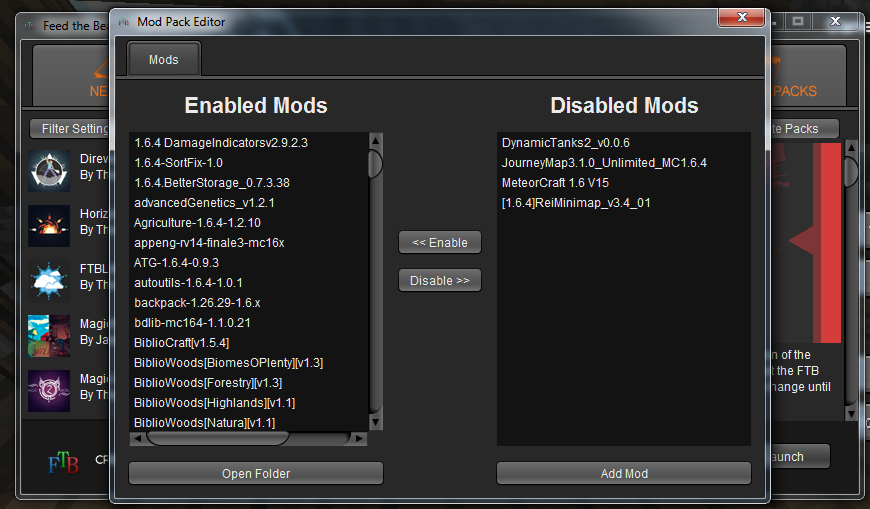870x509 pixels.
Task: Select the Direwolf pack thumbnail in launcher
Action: coord(49,170)
